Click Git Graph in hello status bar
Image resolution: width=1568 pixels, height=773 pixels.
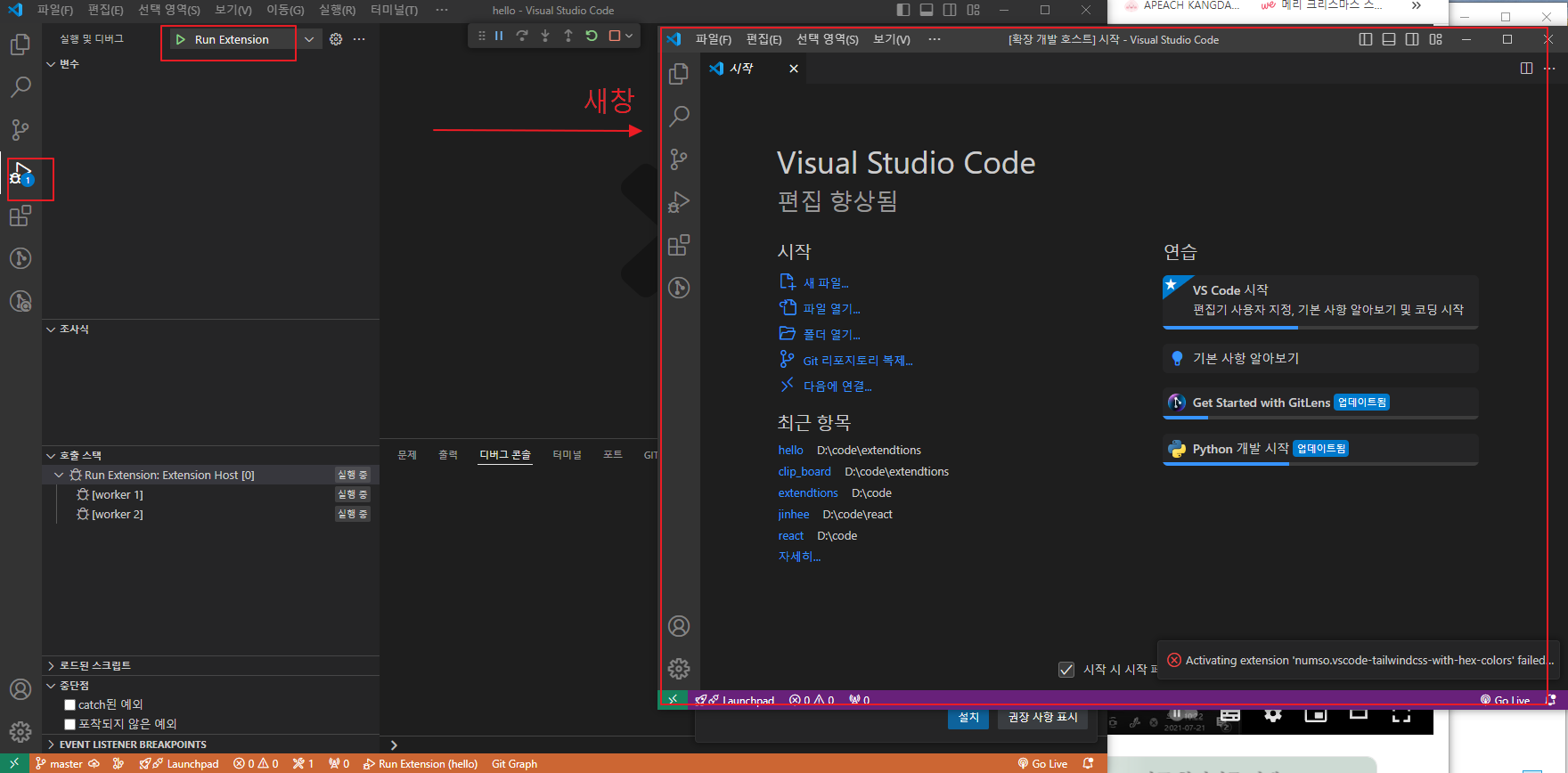514,764
